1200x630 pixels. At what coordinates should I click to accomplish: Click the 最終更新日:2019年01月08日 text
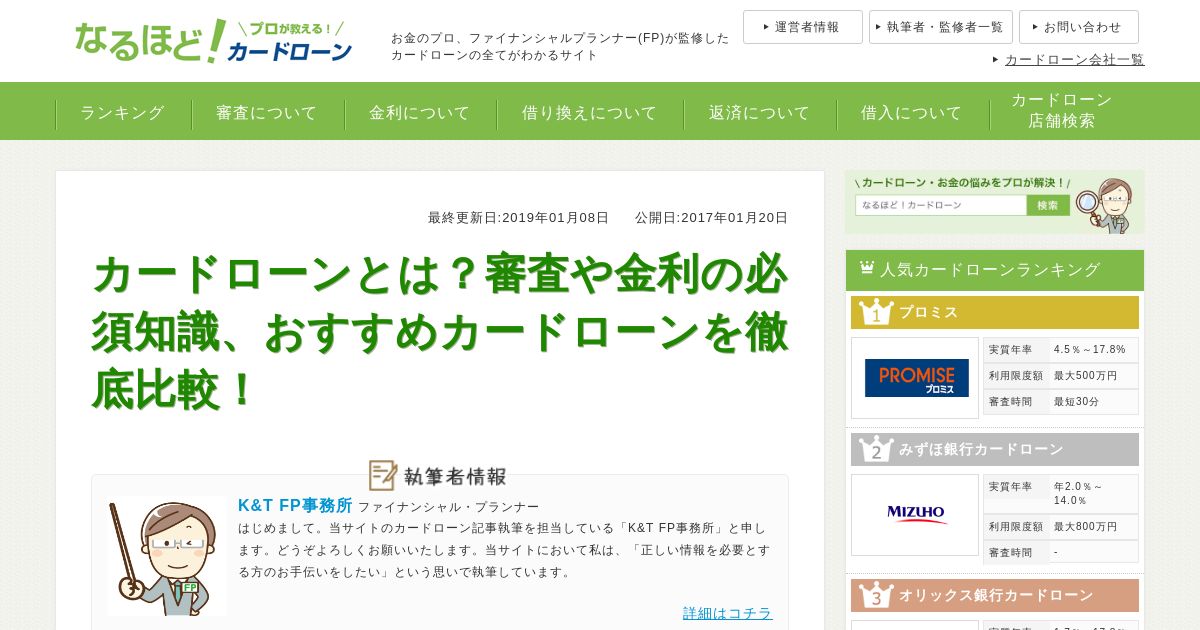[518, 218]
